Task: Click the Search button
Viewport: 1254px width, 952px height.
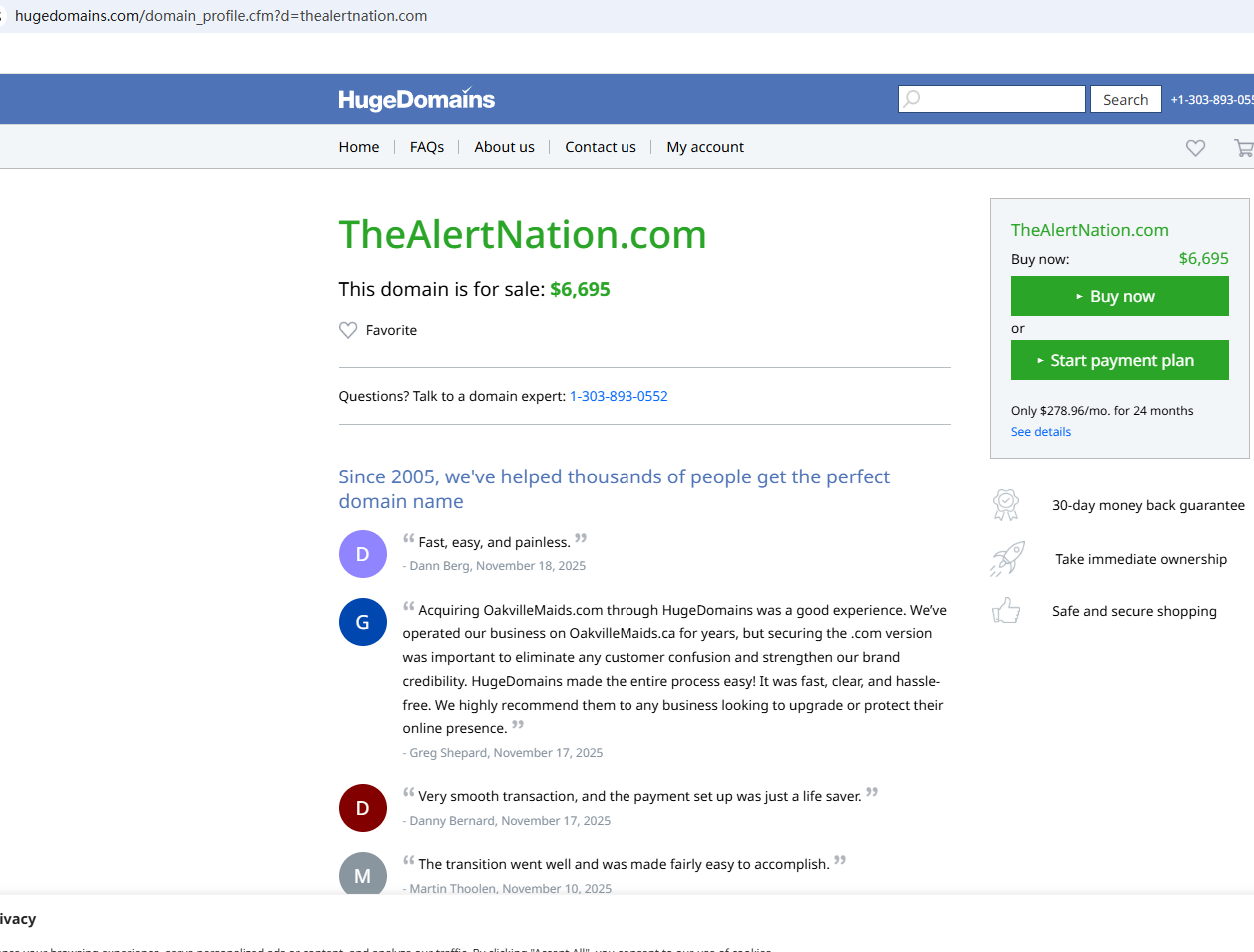Action: tap(1125, 99)
